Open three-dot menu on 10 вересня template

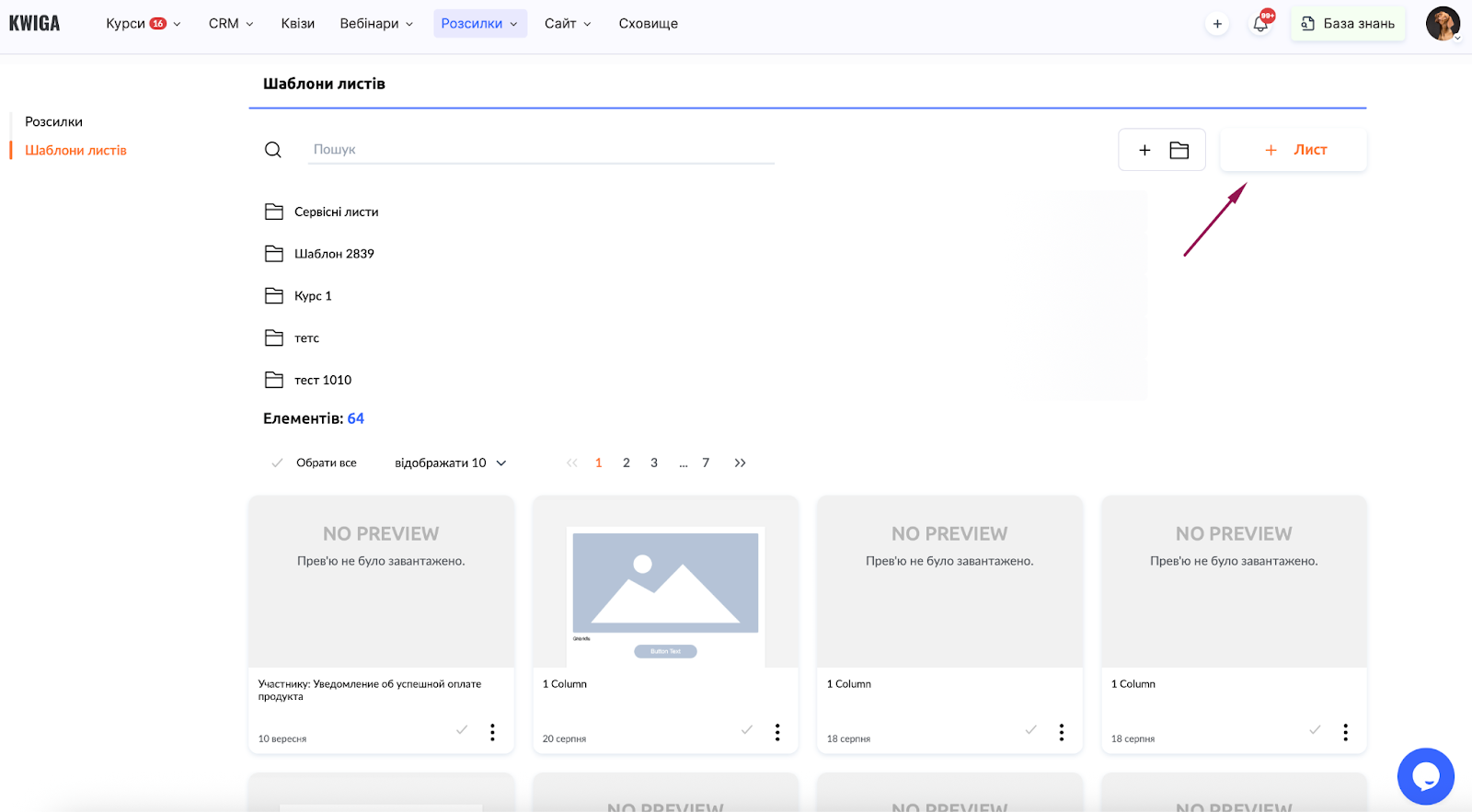(x=493, y=732)
